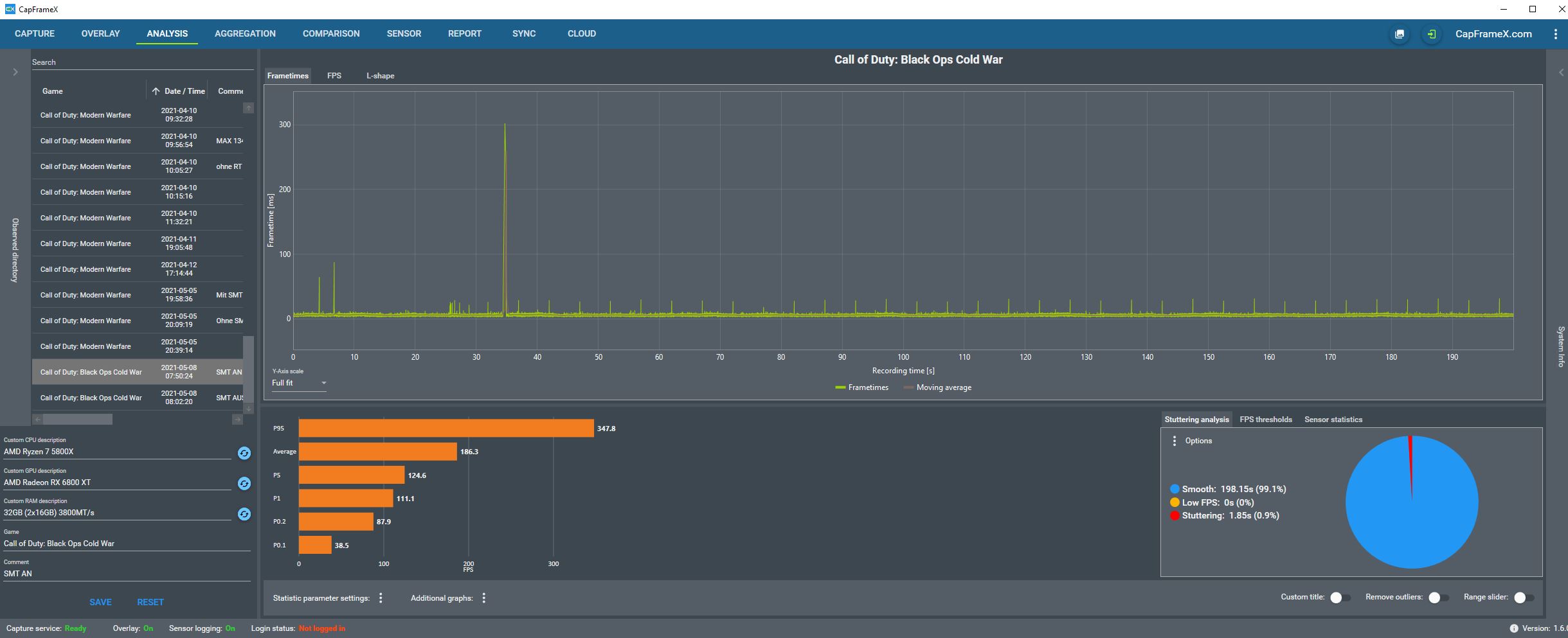This screenshot has height=638, width=1568.
Task: Open the CapFrameX.com link
Action: [1493, 34]
